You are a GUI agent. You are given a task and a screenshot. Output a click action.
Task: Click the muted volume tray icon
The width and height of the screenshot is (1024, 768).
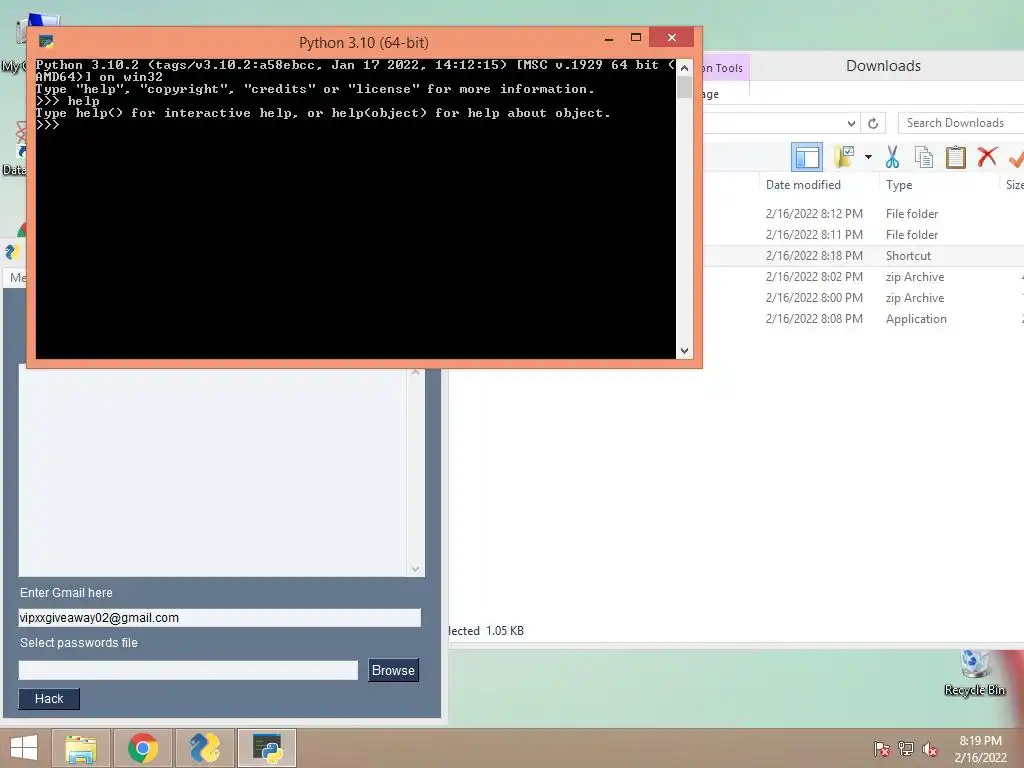(930, 748)
